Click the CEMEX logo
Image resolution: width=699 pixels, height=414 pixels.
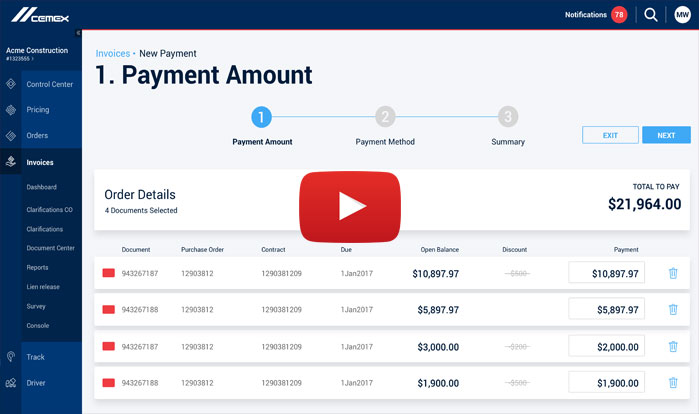coord(40,15)
